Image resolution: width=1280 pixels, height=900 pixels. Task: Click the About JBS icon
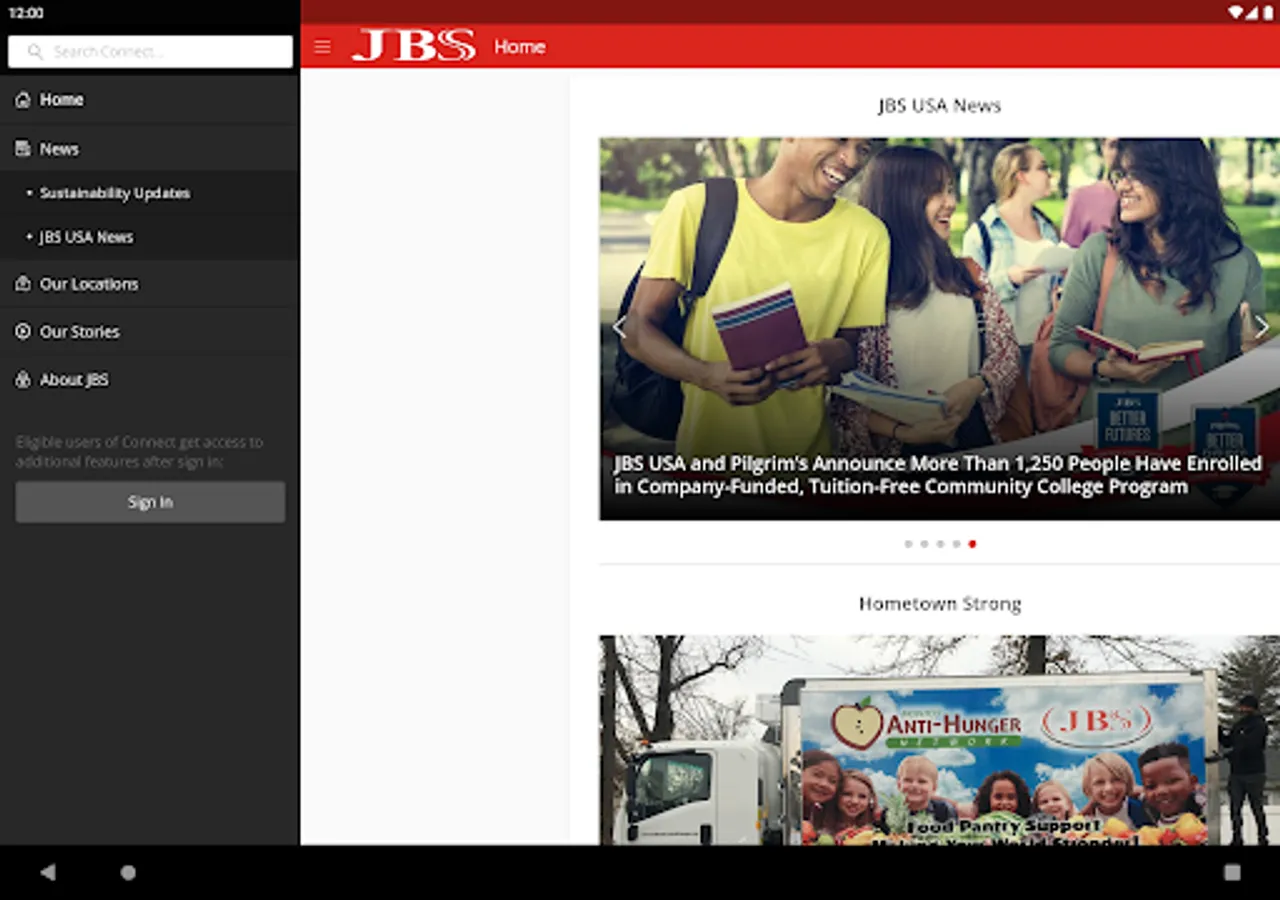click(x=23, y=380)
